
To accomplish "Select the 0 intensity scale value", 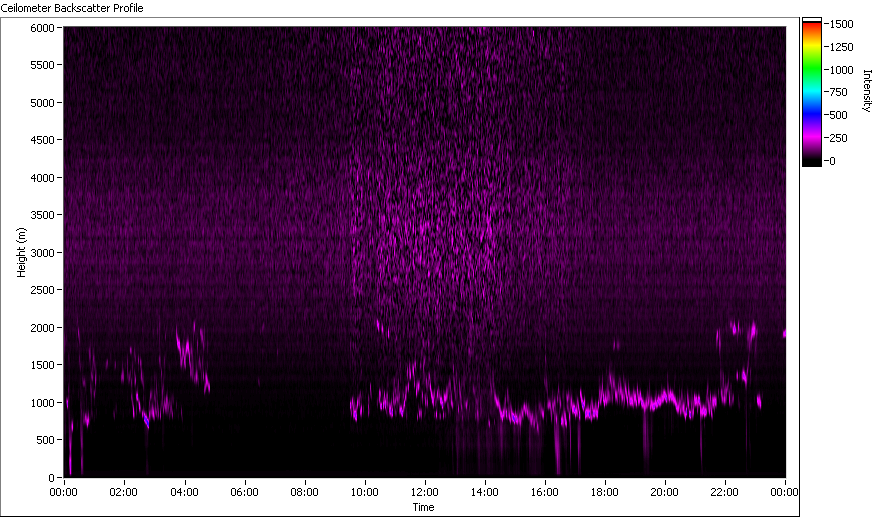I will point(832,161).
